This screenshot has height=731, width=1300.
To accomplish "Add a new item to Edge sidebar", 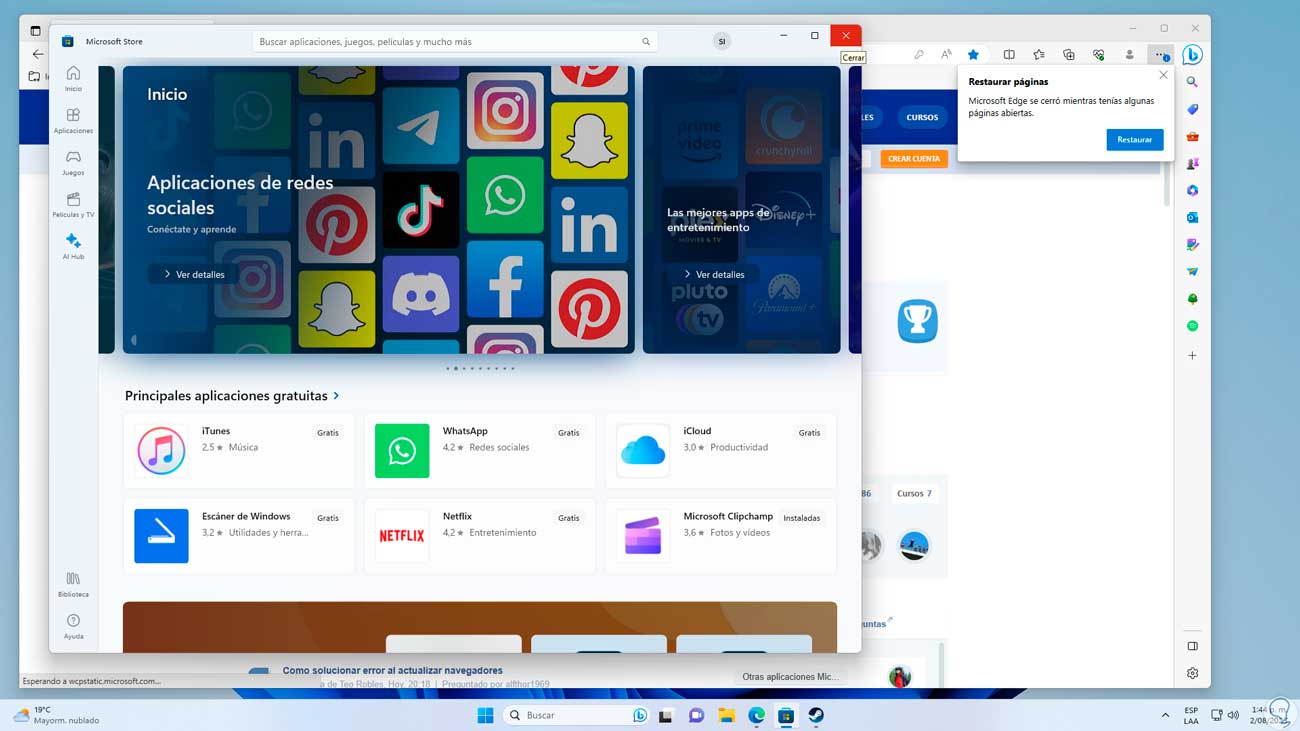I will point(1192,355).
